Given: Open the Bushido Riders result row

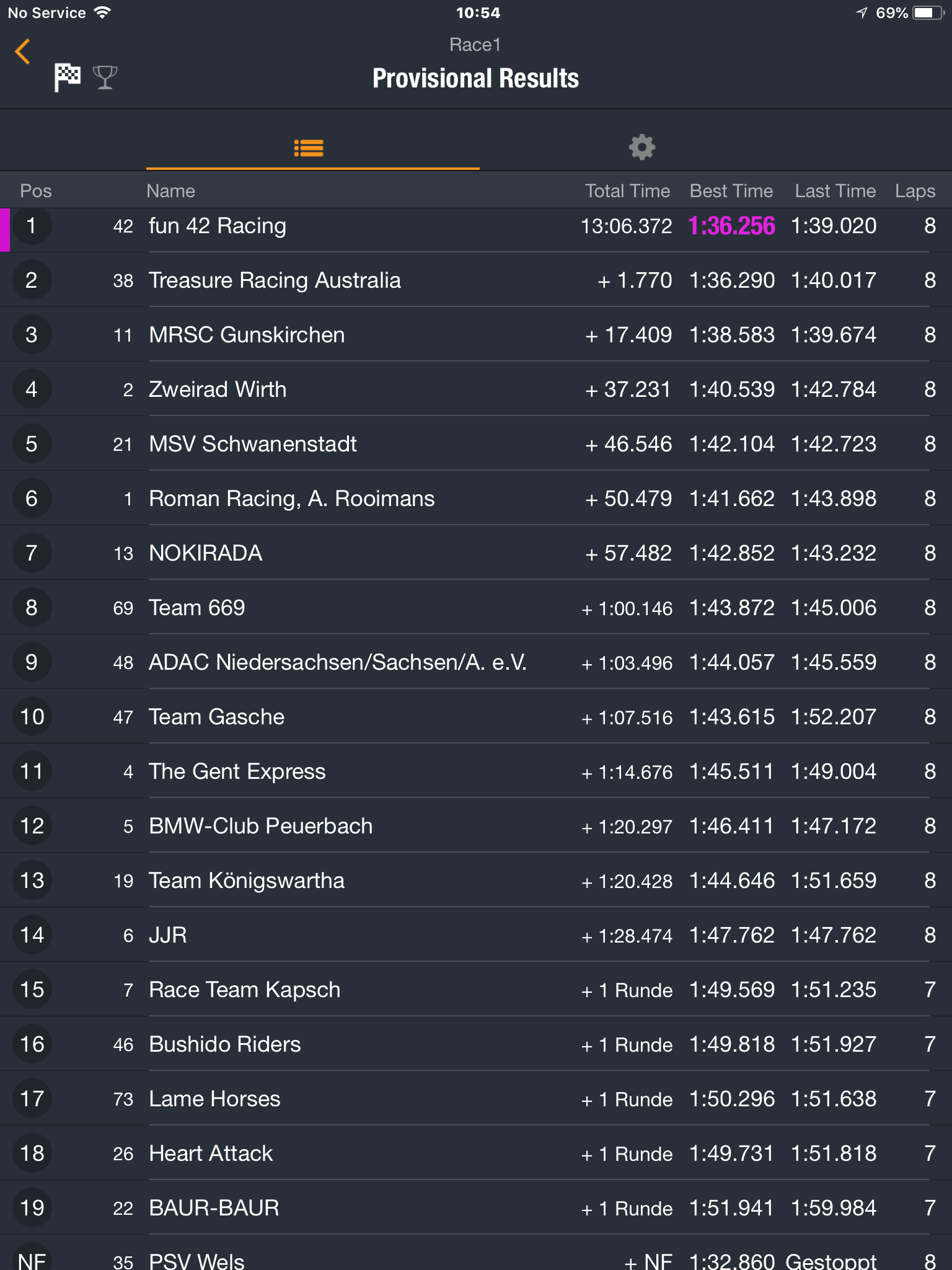Looking at the screenshot, I should 476,1044.
